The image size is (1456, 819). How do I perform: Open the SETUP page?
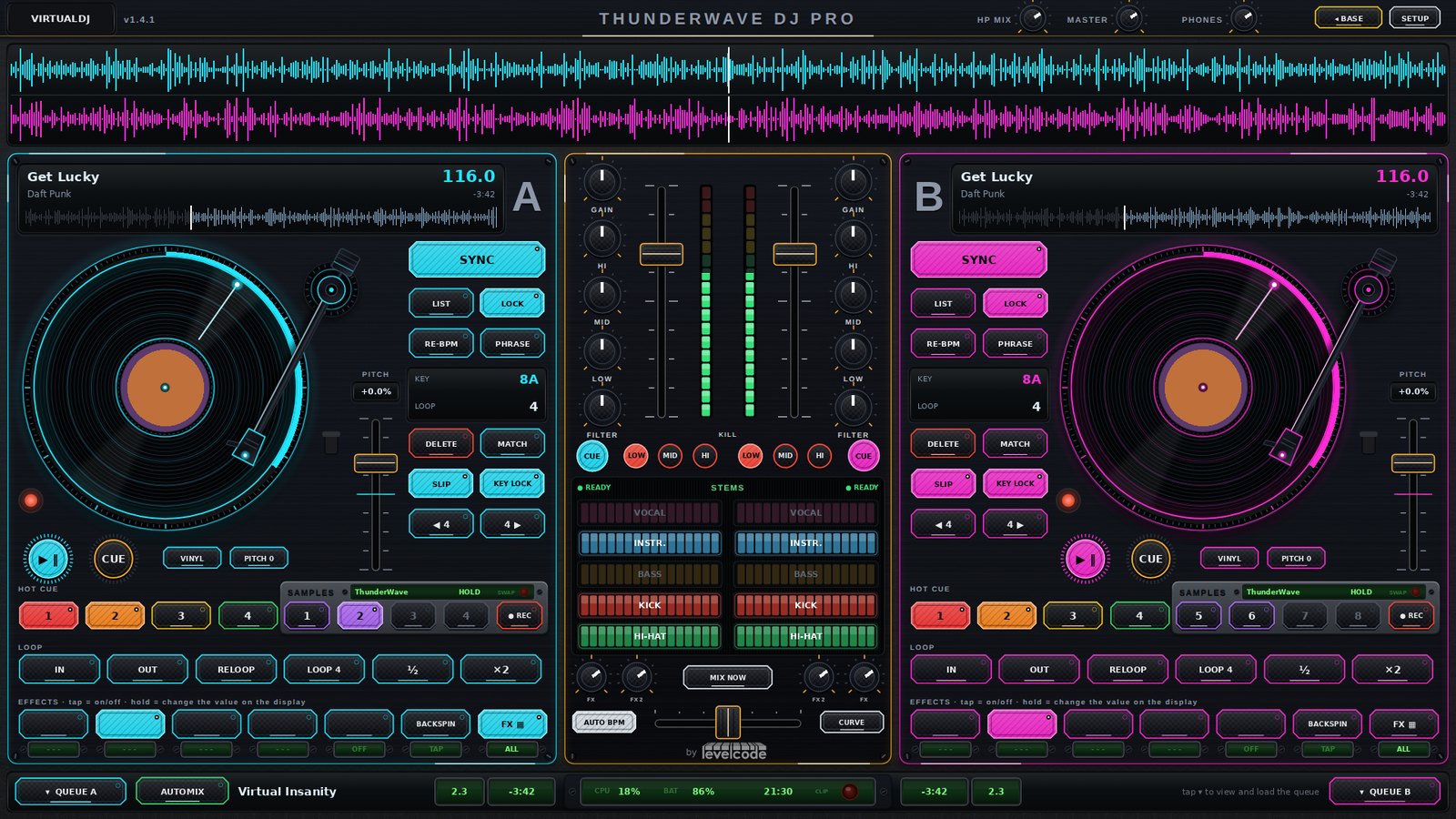(1415, 18)
